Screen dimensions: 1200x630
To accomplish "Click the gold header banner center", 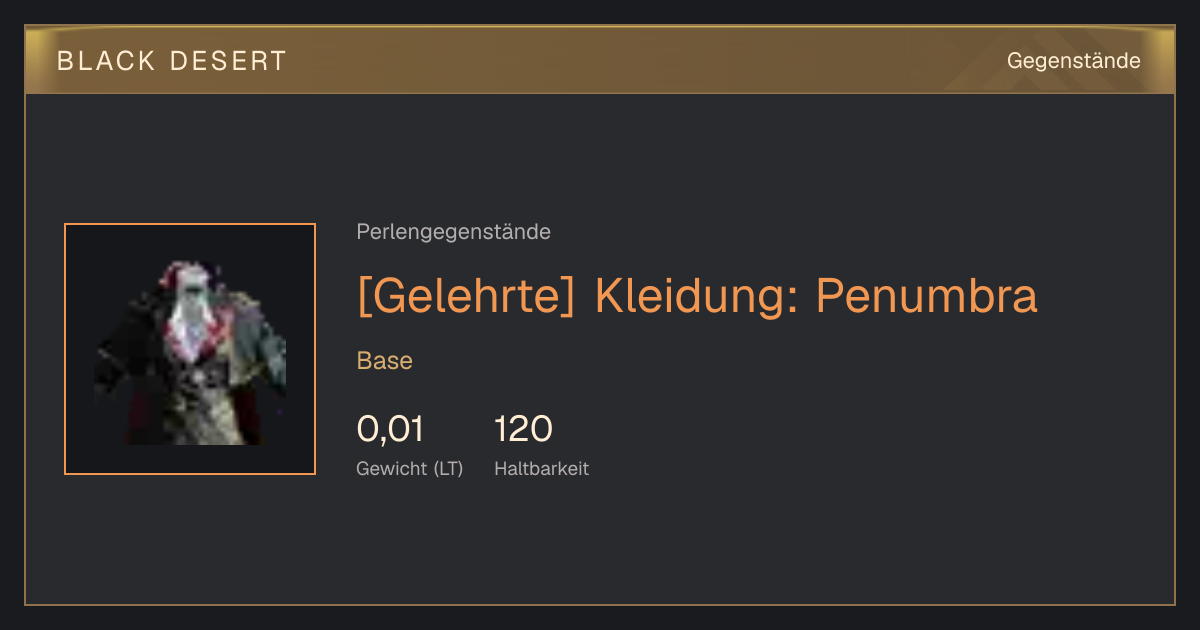I will pyautogui.click(x=600, y=60).
